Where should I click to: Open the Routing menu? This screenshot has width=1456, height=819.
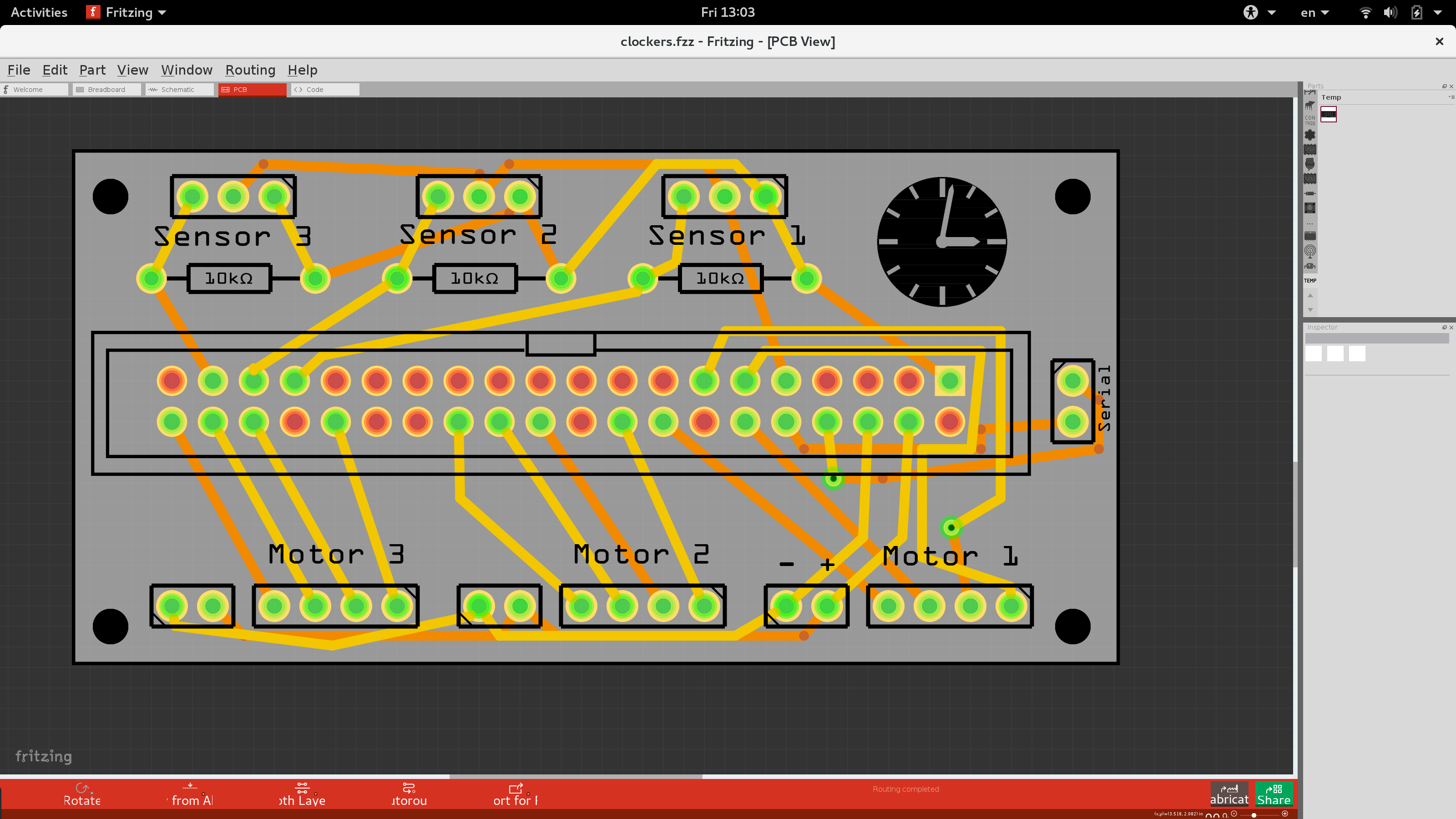coord(250,70)
